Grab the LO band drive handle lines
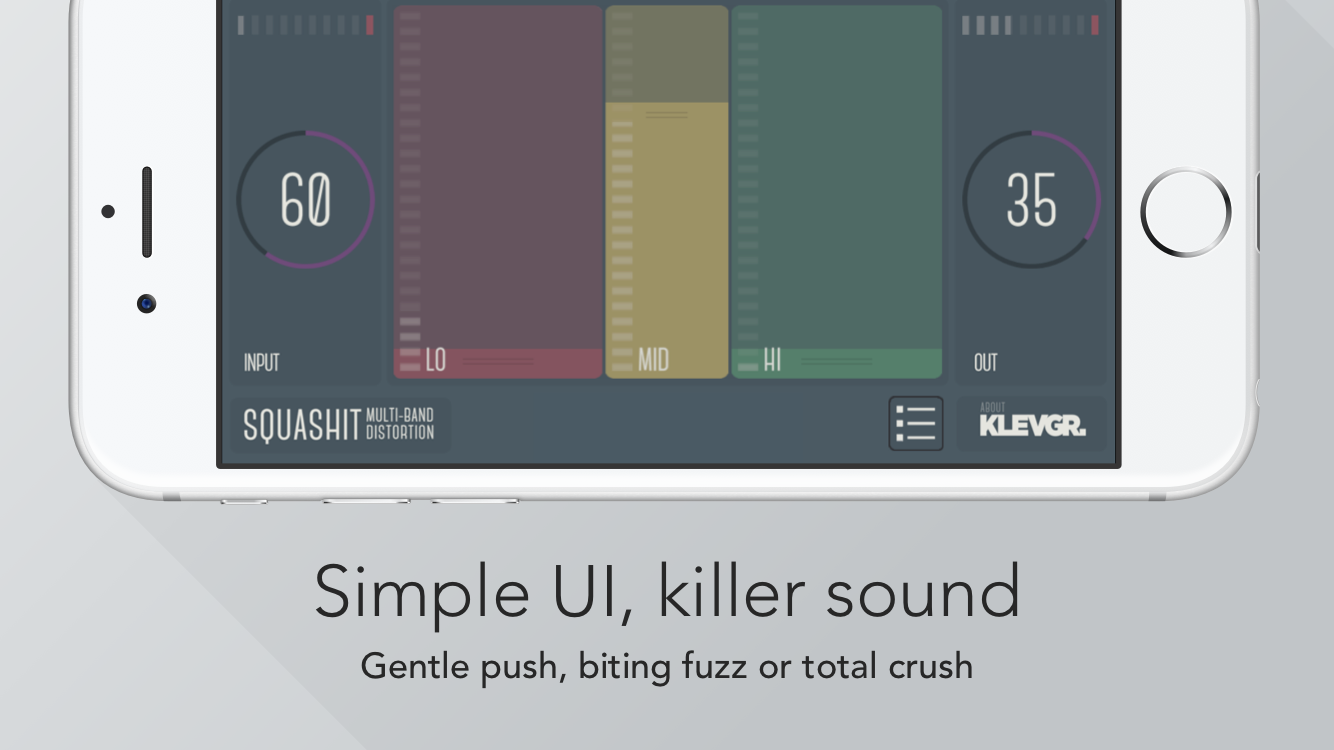This screenshot has width=1334, height=750. point(498,361)
